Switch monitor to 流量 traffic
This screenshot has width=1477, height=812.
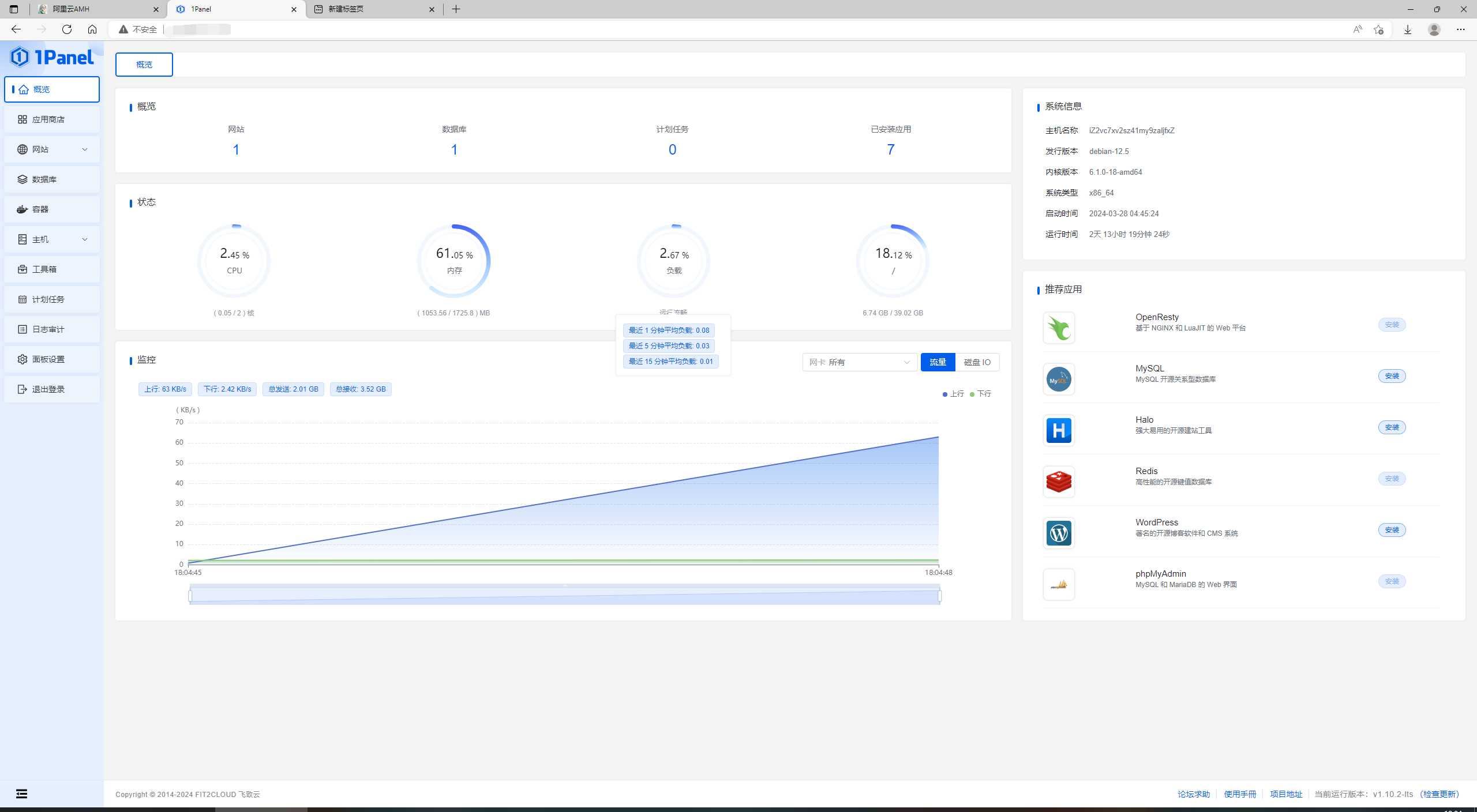coord(938,362)
